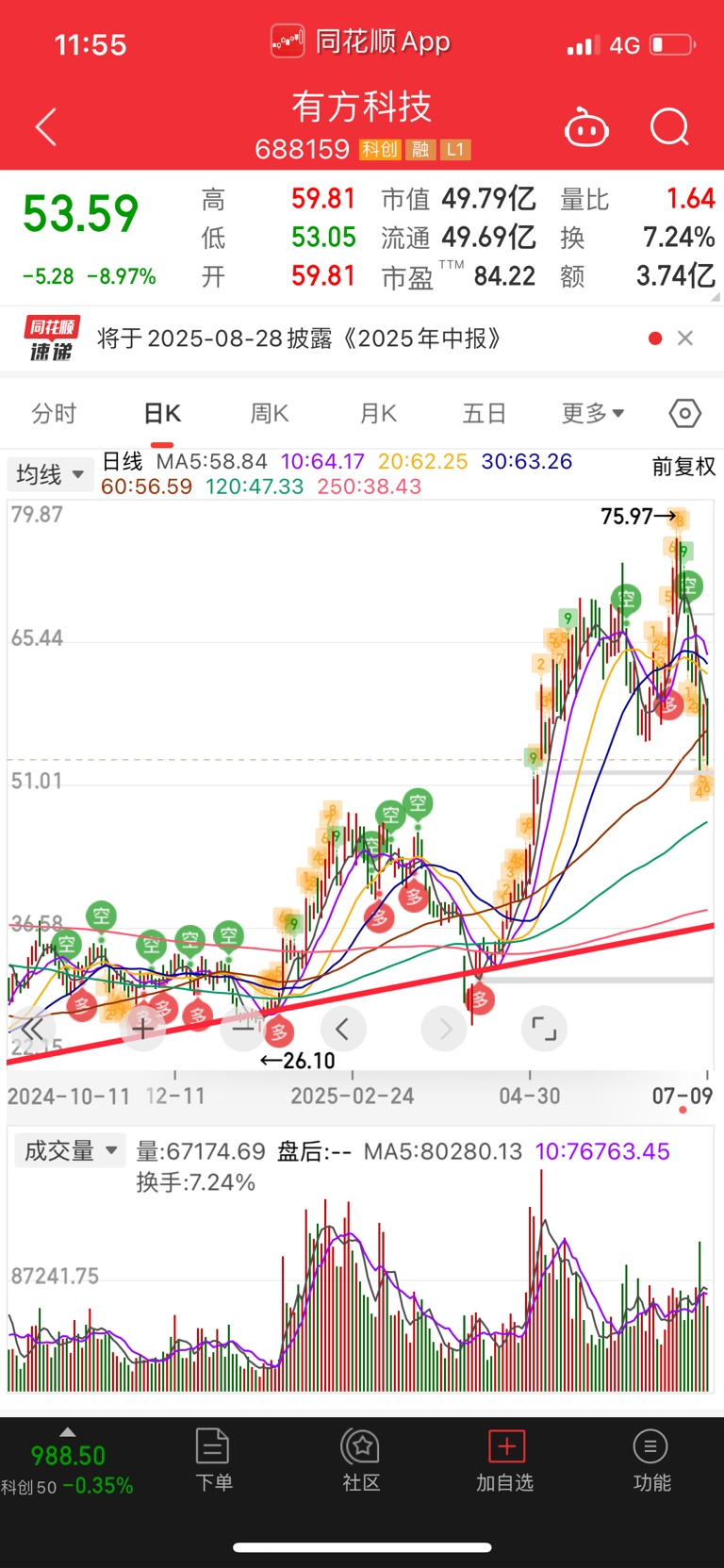Open 下单 order entry
Screen dimensions: 724x1568
click(213, 1460)
